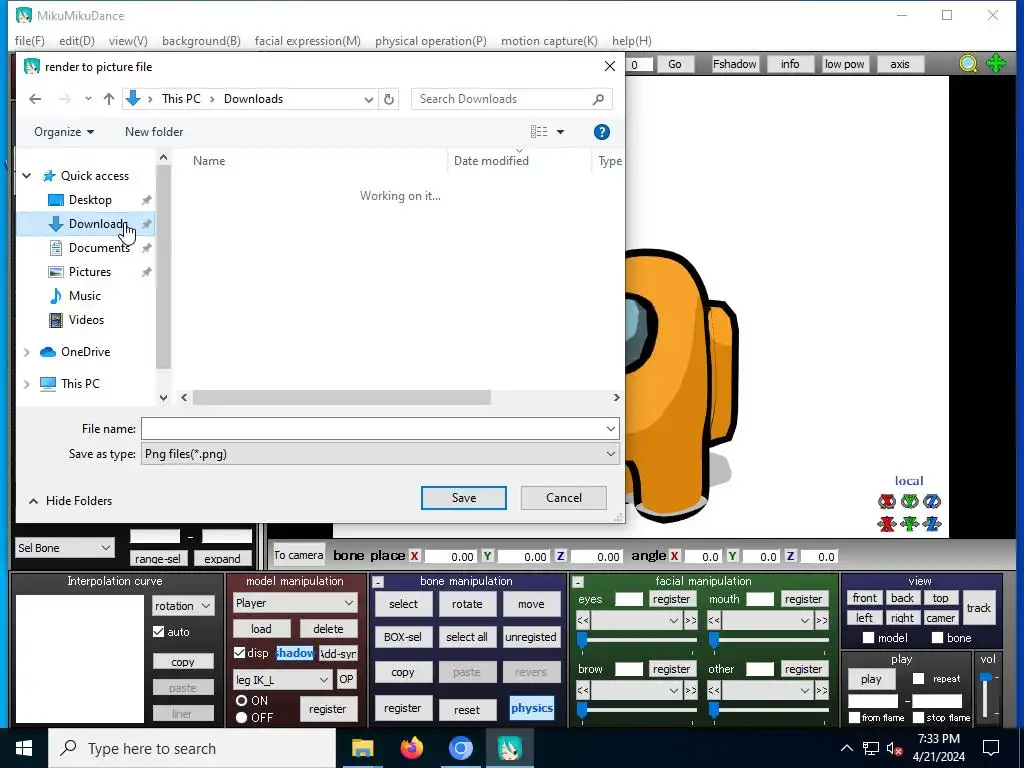Open the motion capture(K) menu
Viewport: 1024px width, 768px height.
pos(549,40)
